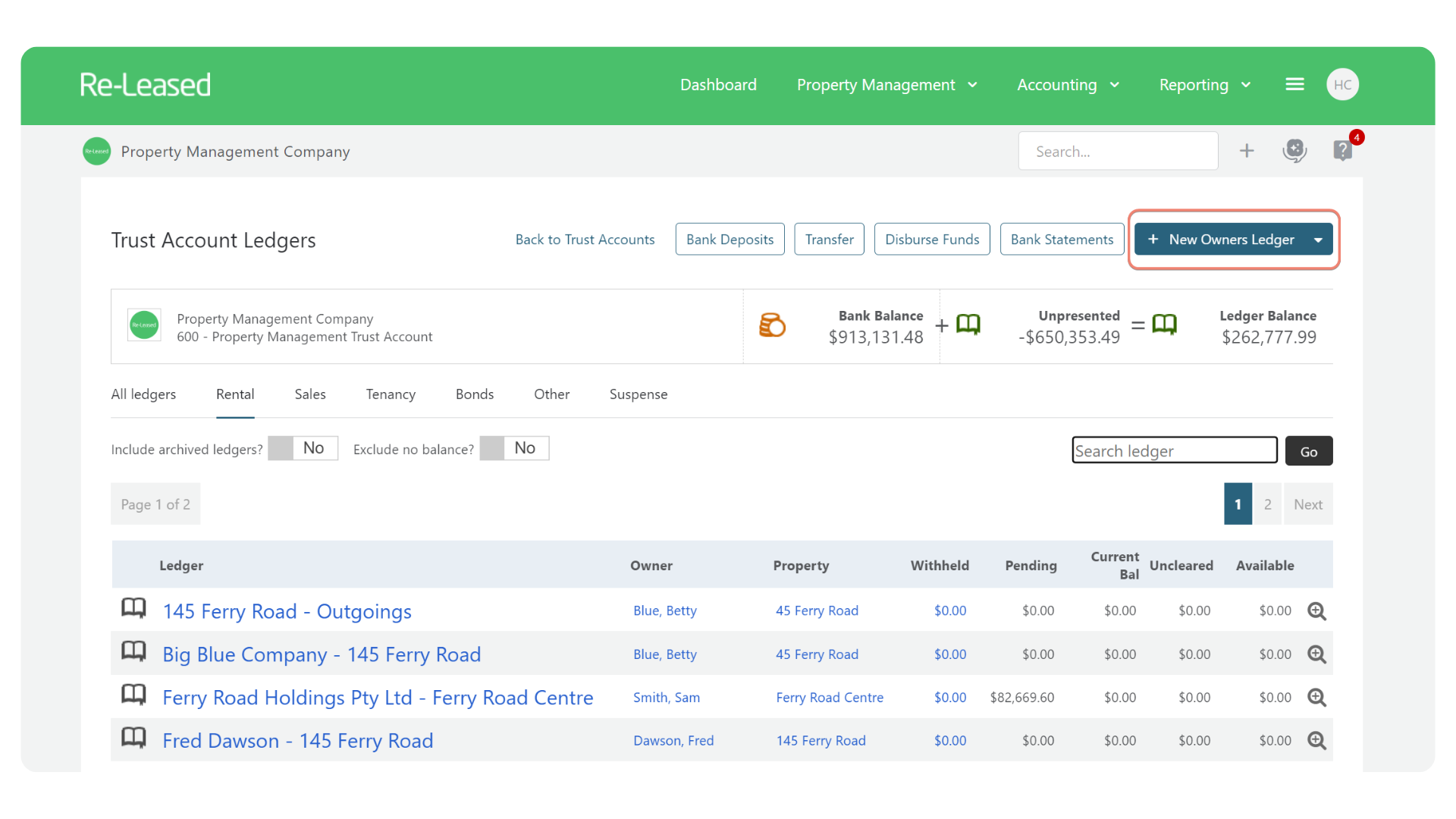This screenshot has width=1456, height=819.
Task: Expand the Reporting menu
Action: (1203, 85)
